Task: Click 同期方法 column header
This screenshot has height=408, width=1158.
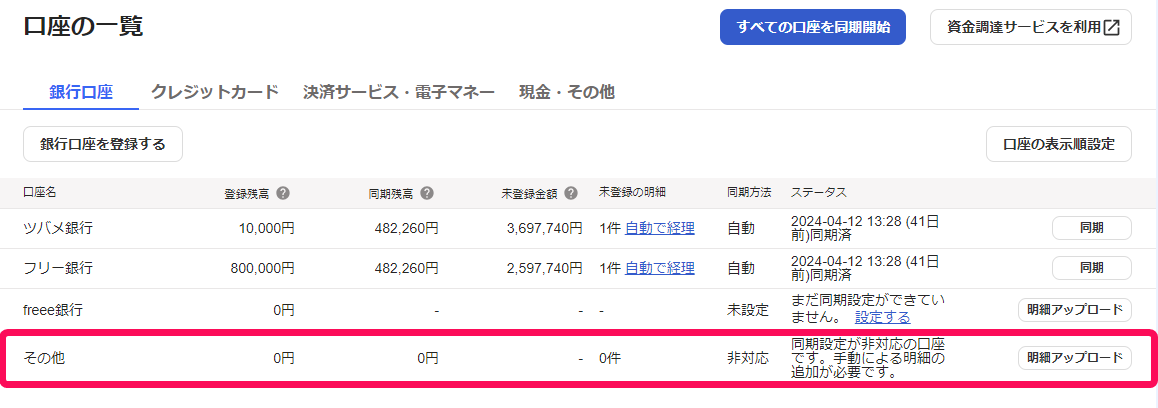Action: click(749, 192)
